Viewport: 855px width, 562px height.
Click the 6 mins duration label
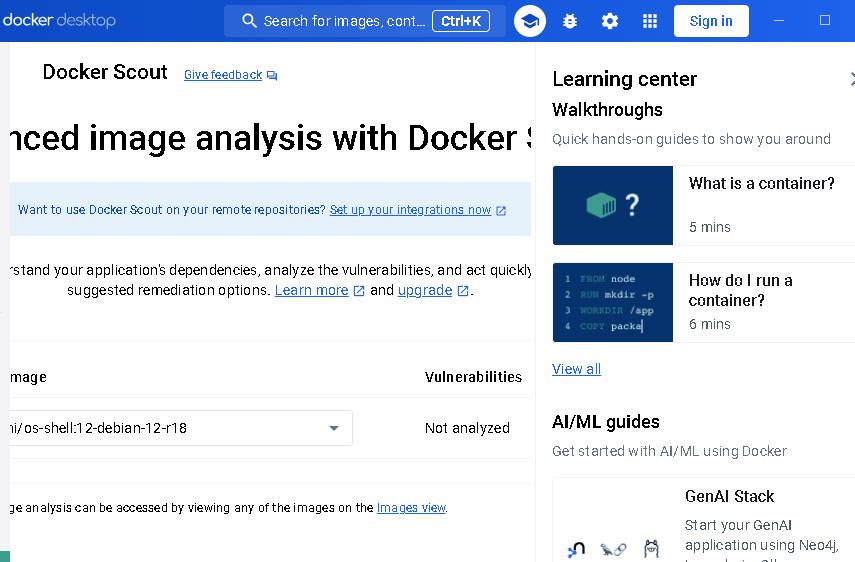[x=709, y=324]
